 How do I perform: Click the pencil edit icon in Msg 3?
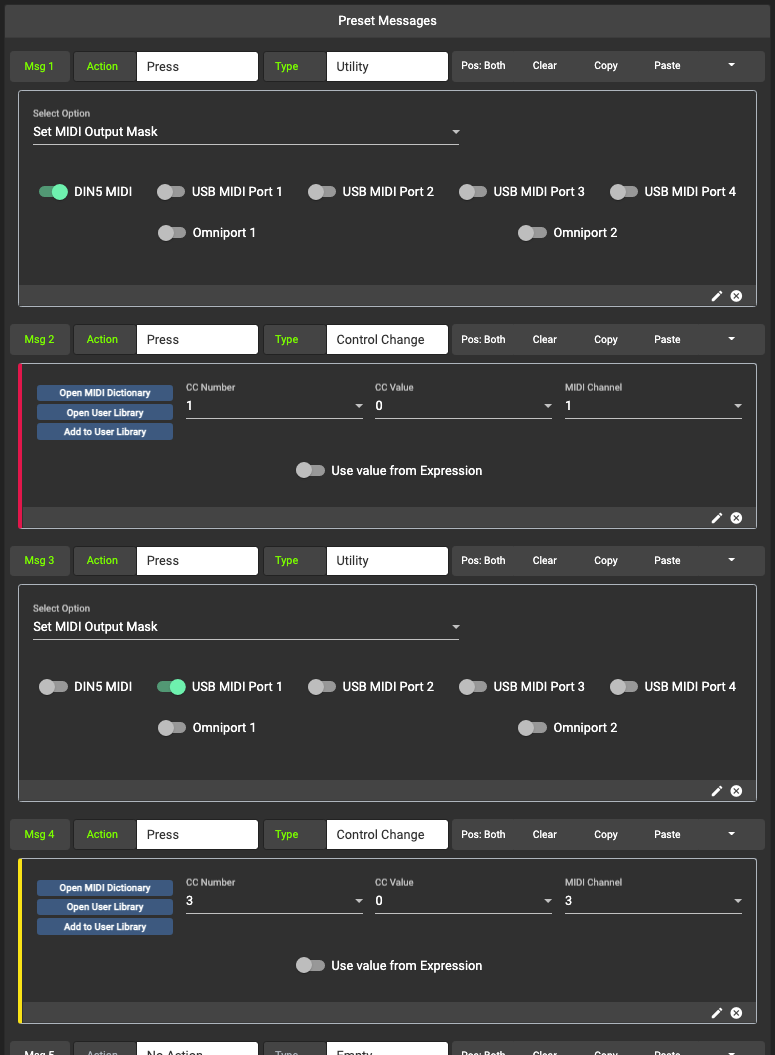[717, 791]
